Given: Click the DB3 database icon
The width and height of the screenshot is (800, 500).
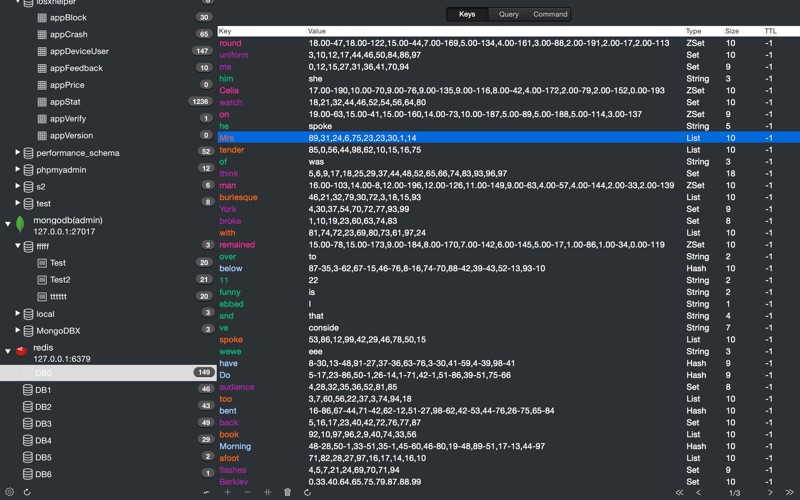Looking at the screenshot, I should (28, 423).
